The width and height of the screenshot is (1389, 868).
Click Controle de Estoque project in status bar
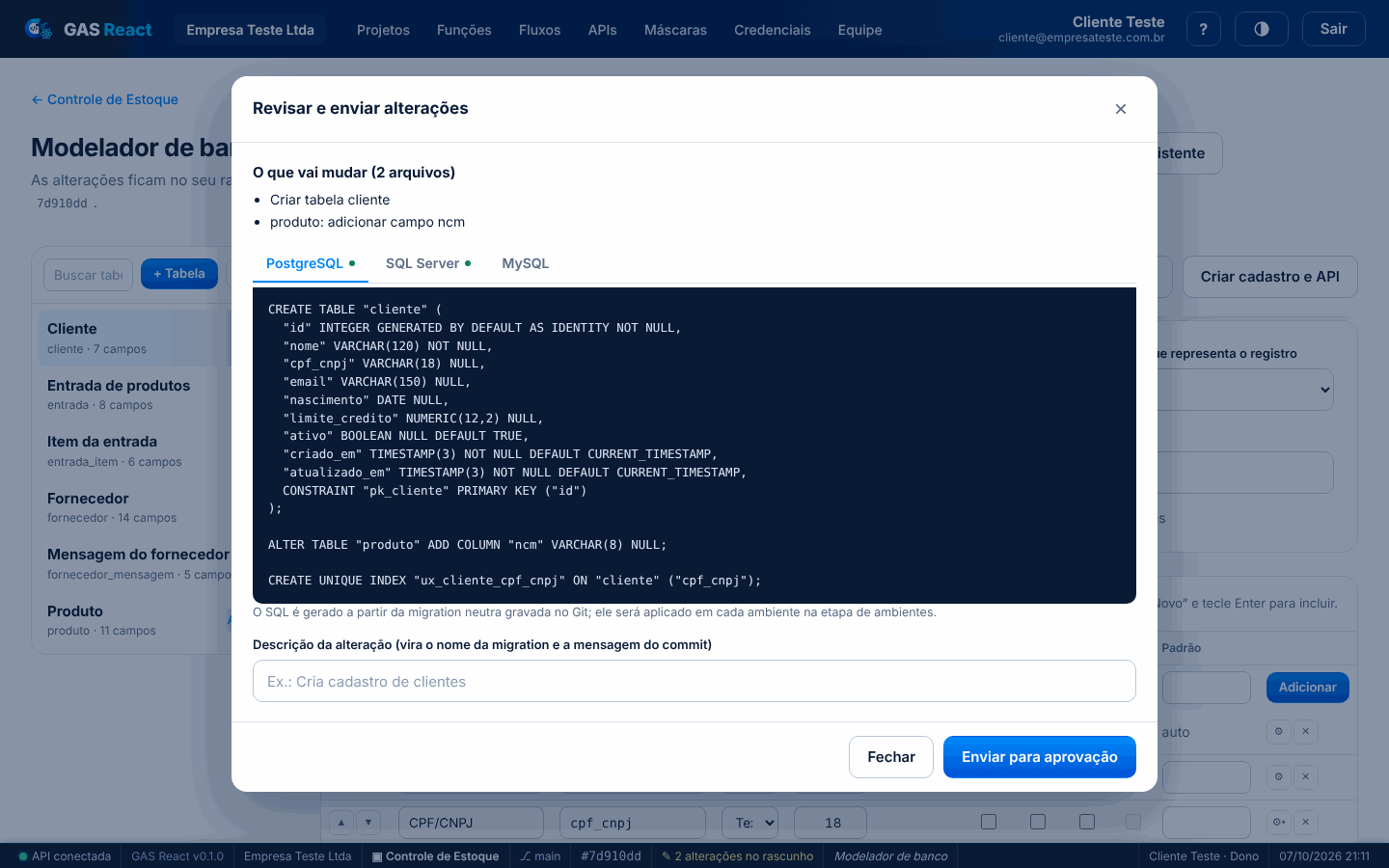435,856
